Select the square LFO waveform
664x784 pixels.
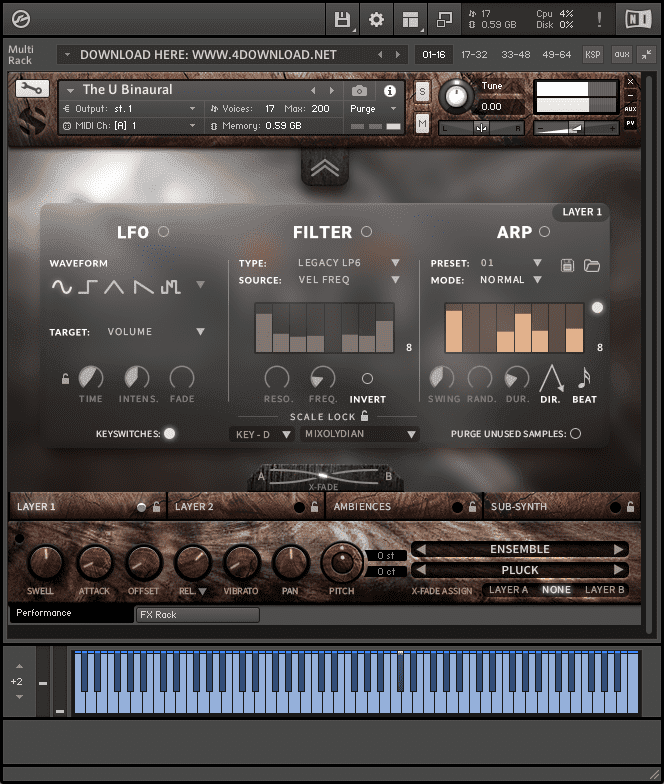tap(87, 287)
